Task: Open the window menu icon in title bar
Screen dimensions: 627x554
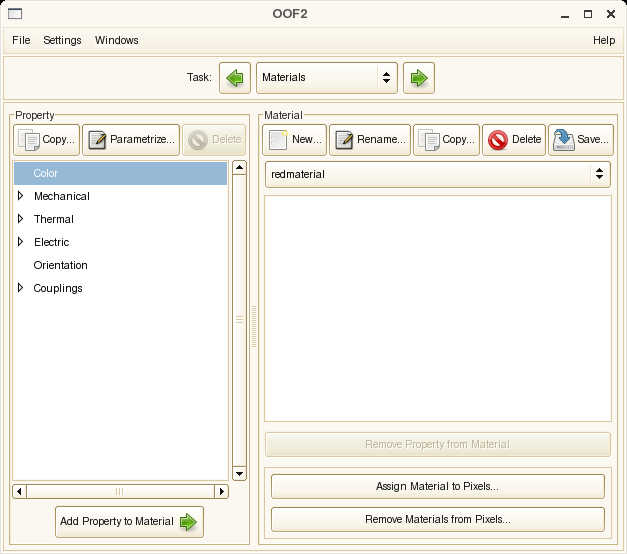Action: pos(15,14)
